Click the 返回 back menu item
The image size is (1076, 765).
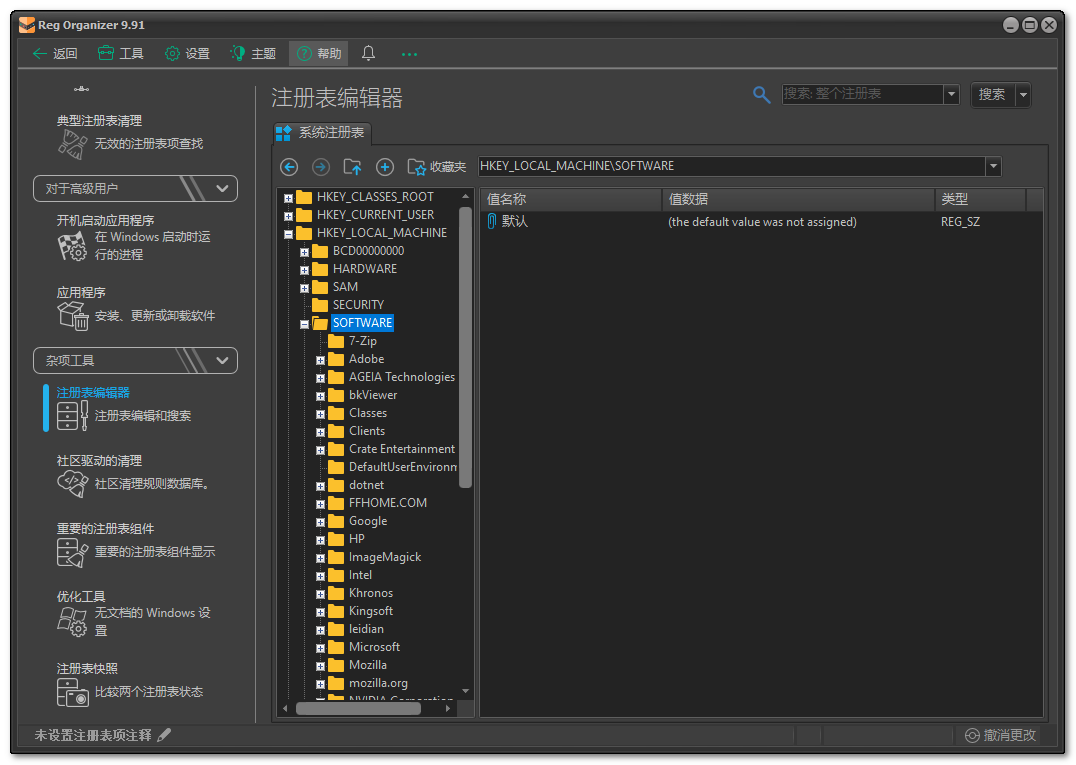coord(55,54)
